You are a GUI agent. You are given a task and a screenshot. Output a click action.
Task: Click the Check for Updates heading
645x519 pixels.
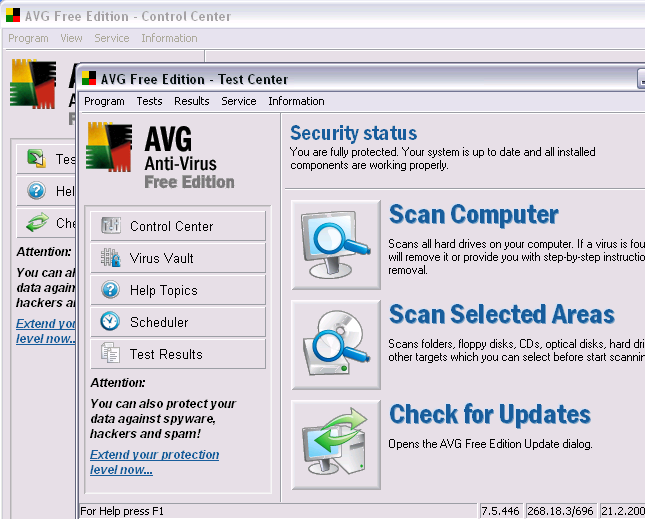[489, 414]
